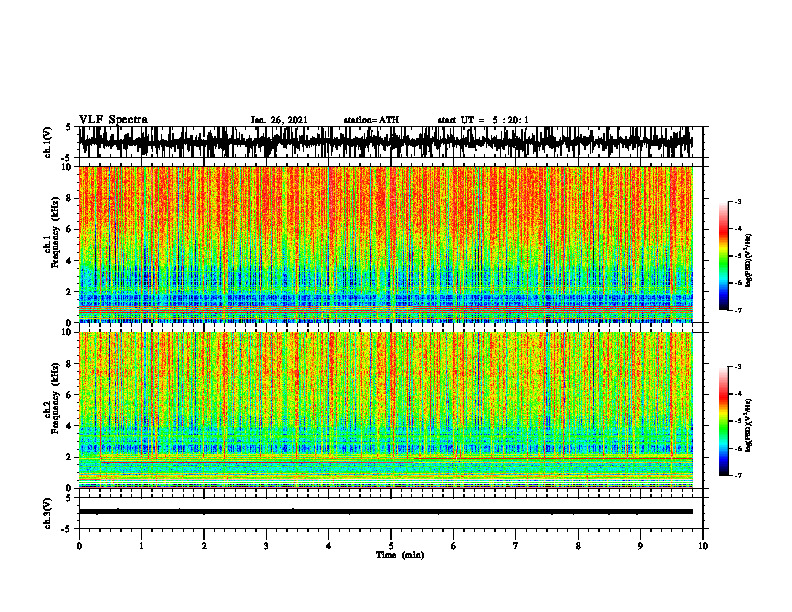Click time axis tick label "3"
The height and width of the screenshot is (612, 792).
tap(266, 546)
